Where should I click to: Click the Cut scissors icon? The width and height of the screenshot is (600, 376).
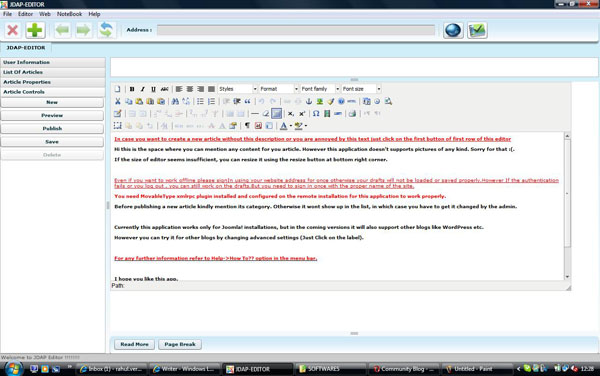tap(118, 101)
